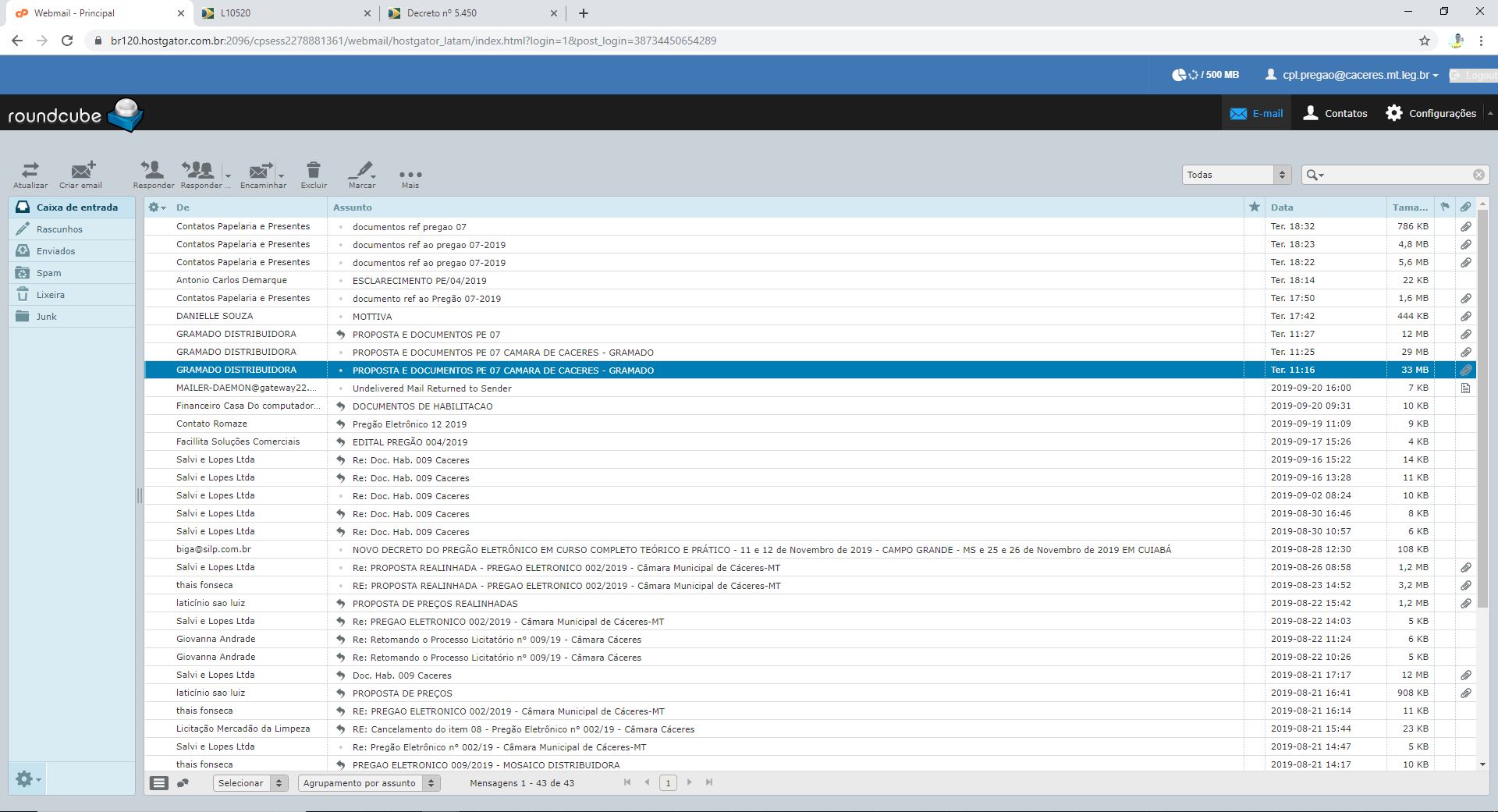Toggle message list view button at bottom

point(159,783)
